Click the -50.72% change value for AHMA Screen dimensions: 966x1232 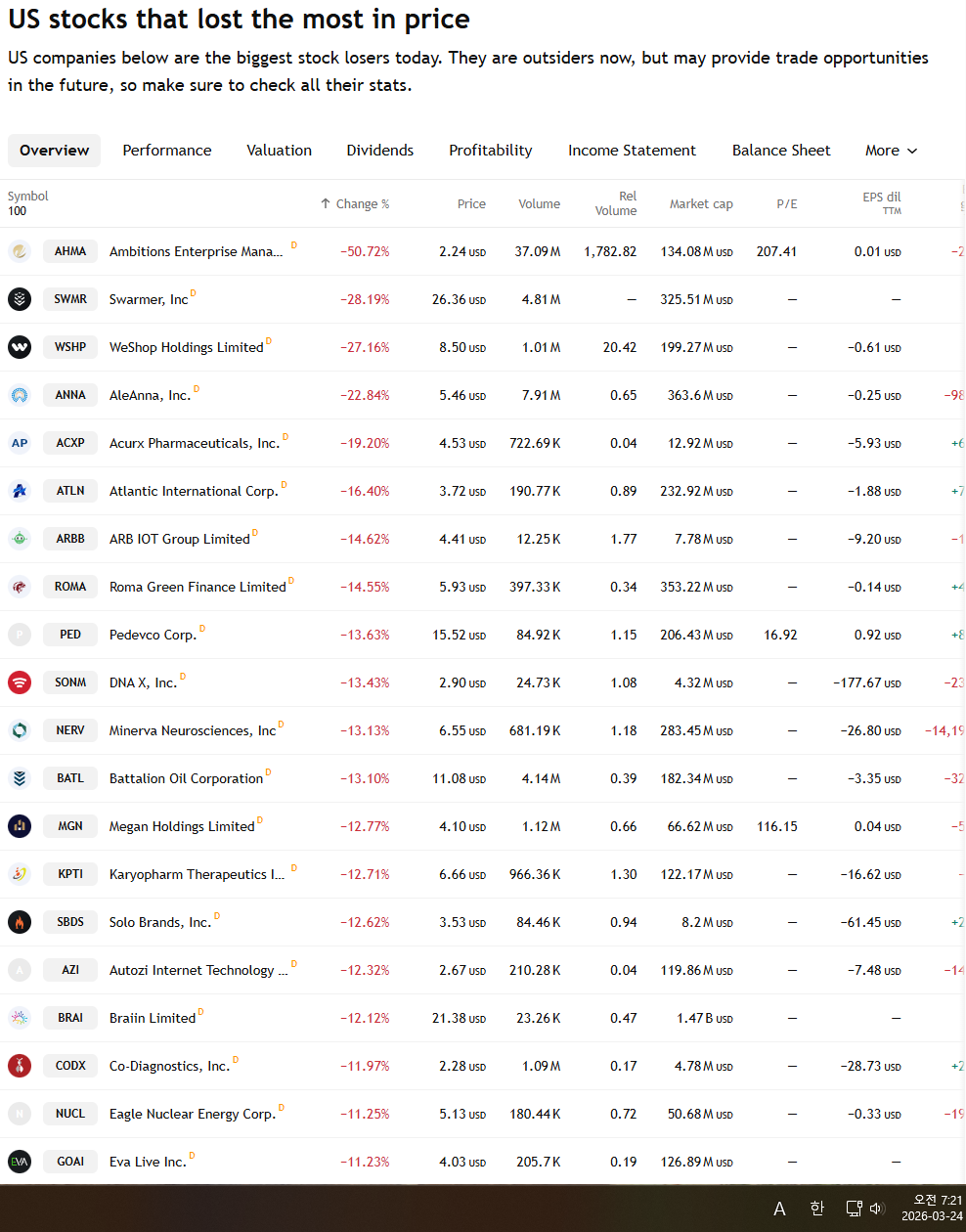point(365,251)
